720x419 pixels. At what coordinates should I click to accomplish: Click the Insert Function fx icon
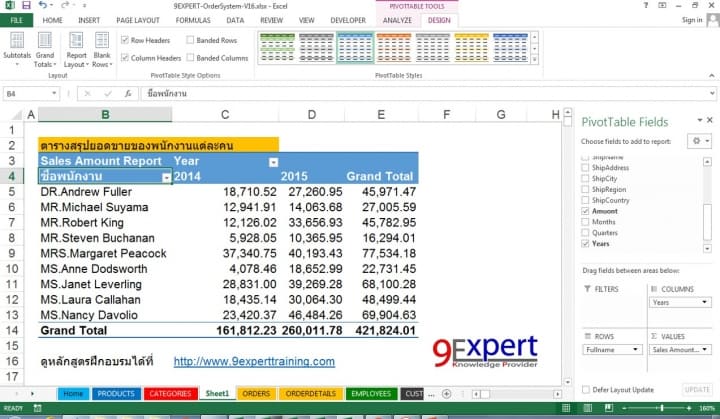coord(129,93)
